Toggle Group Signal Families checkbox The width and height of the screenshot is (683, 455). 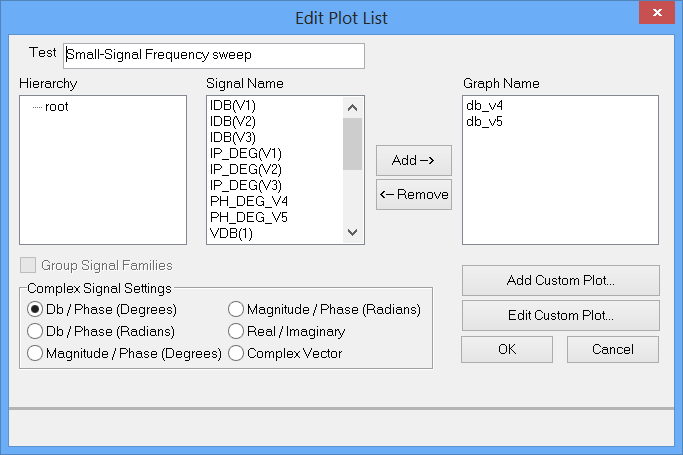click(x=27, y=266)
